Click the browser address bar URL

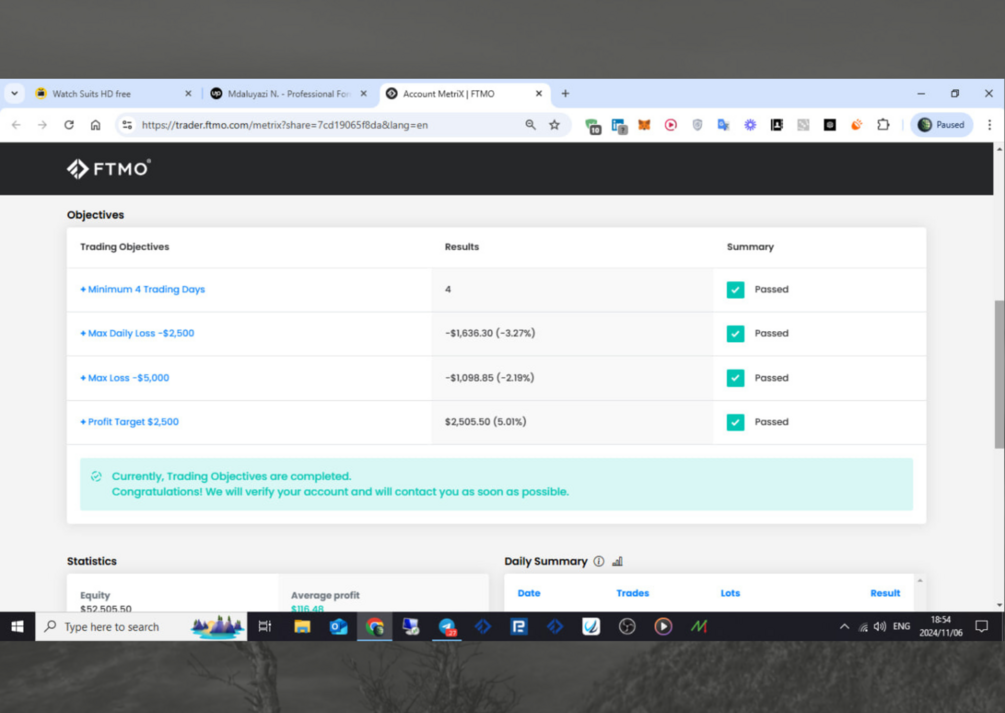pos(285,125)
